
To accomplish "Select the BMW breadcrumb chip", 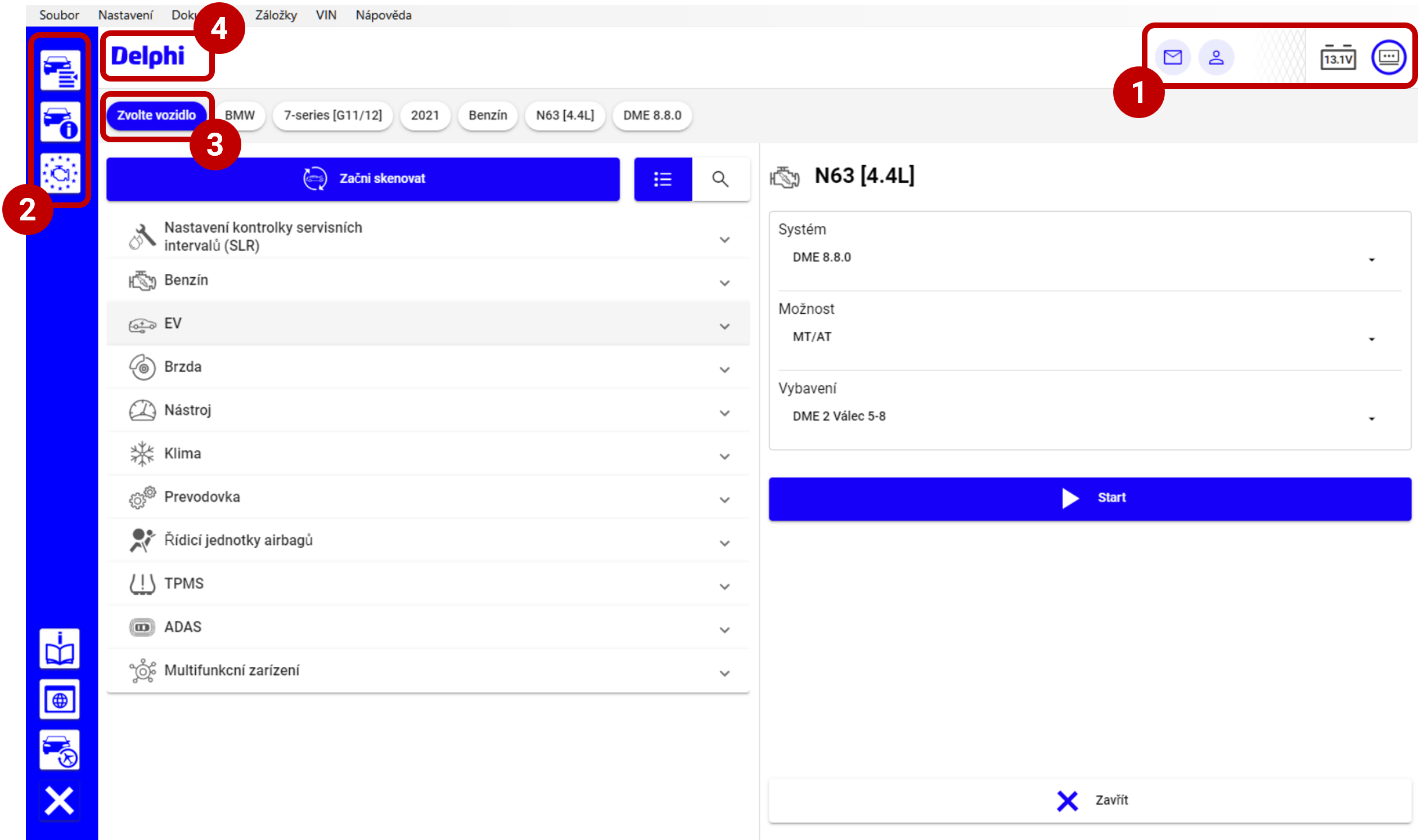I will pos(240,115).
